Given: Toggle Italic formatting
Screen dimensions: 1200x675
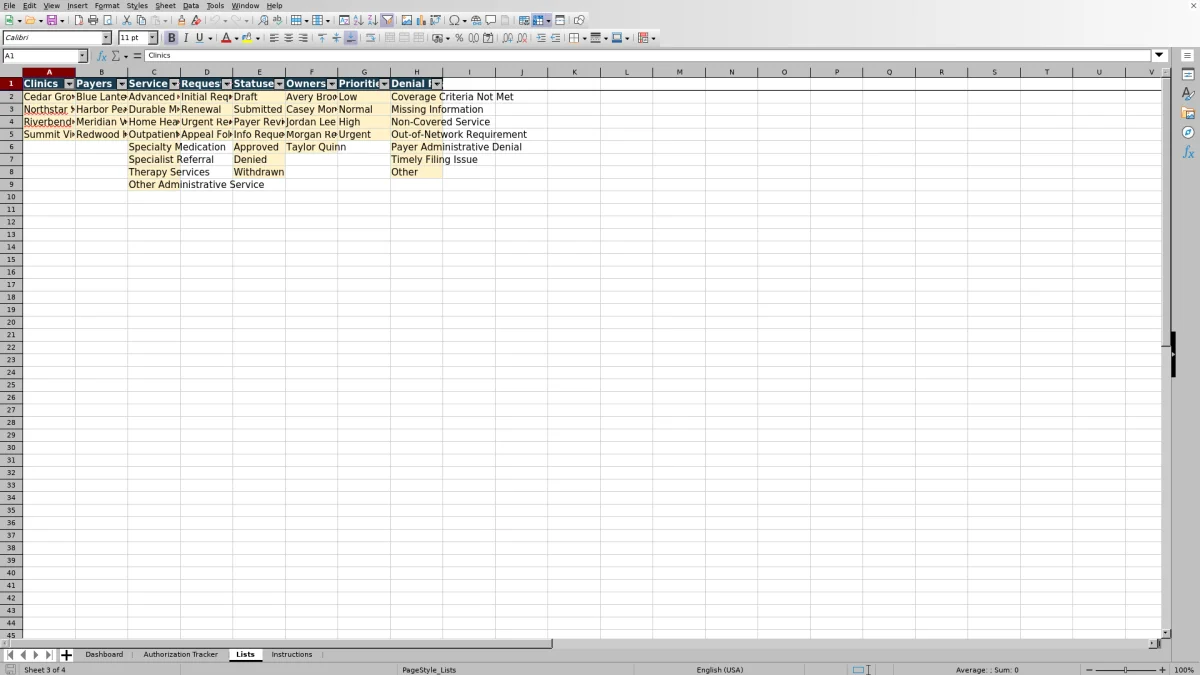Looking at the screenshot, I should pyautogui.click(x=185, y=38).
